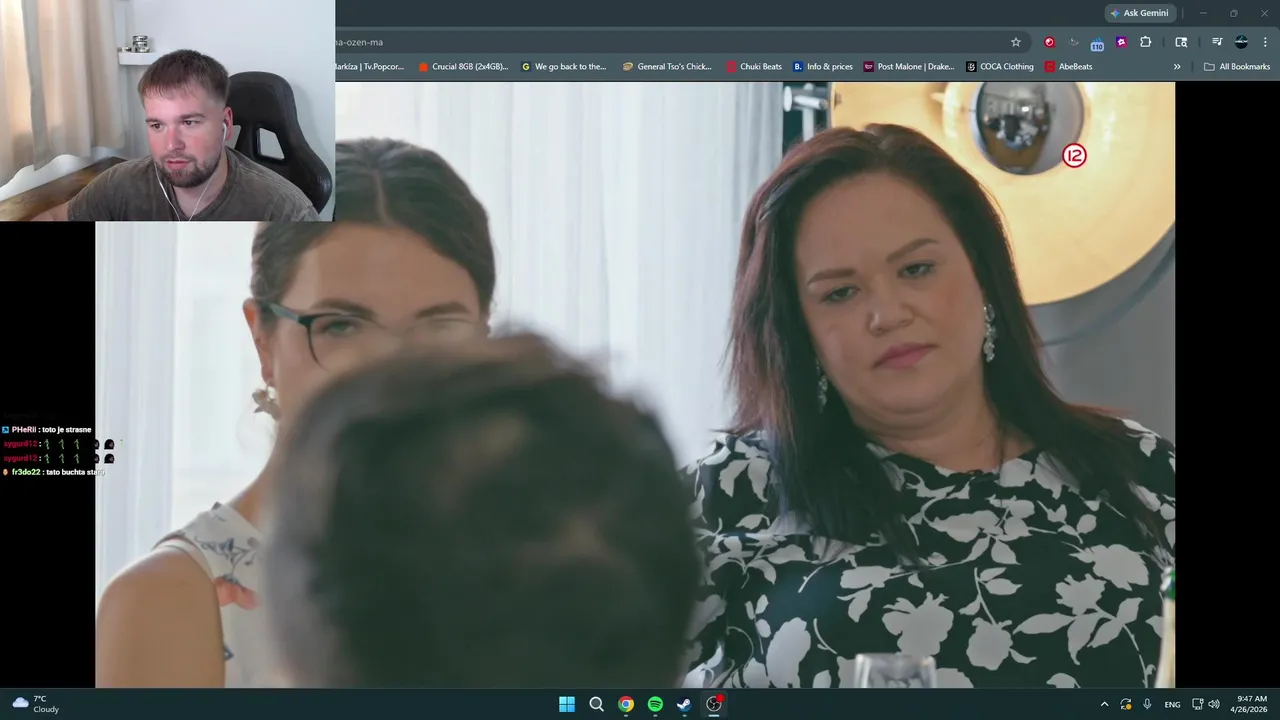Open the 'We go back to the...' bookmark
Screen dimensions: 1280x720
(564, 67)
